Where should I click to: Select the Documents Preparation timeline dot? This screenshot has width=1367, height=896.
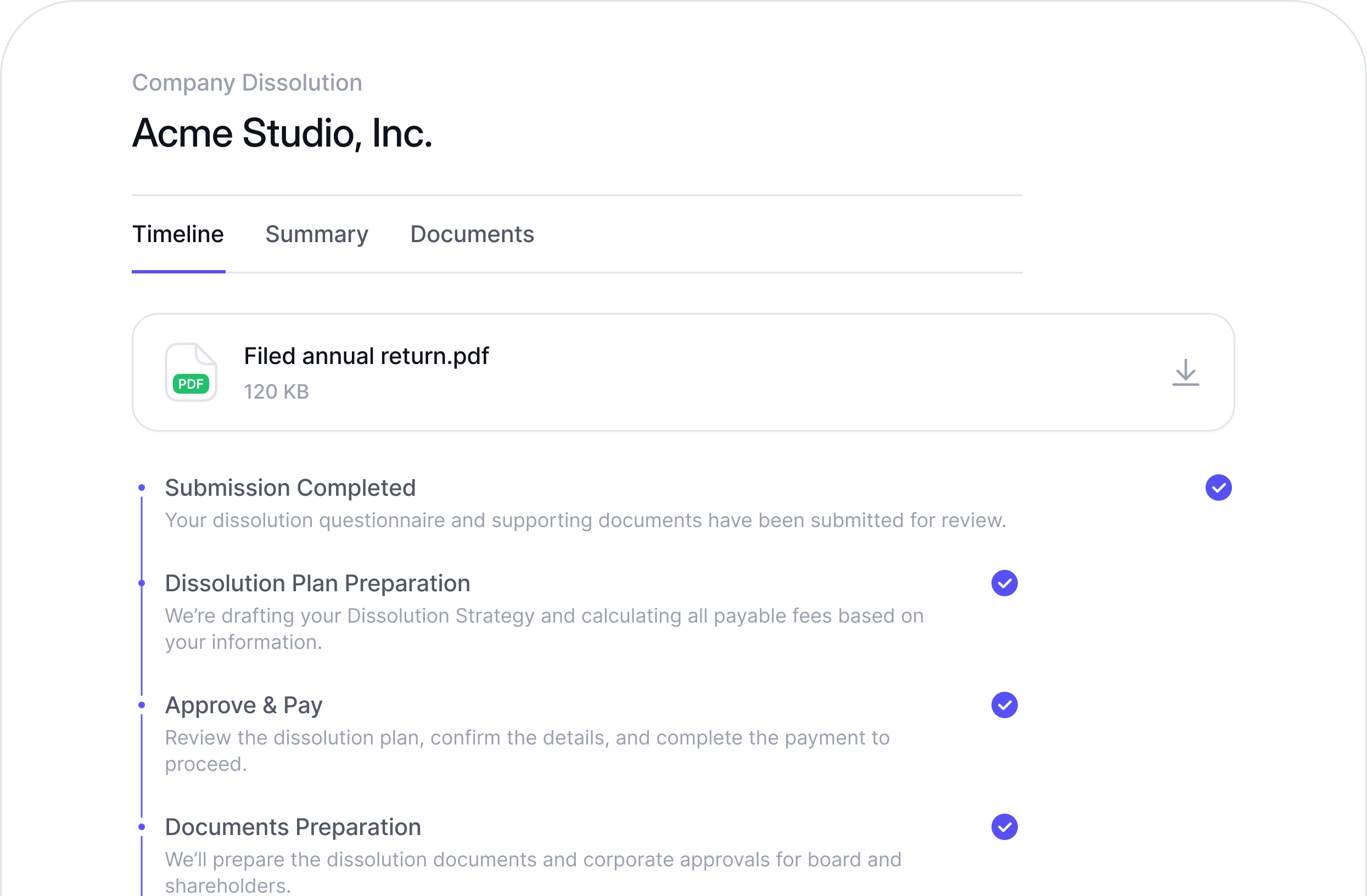142,826
